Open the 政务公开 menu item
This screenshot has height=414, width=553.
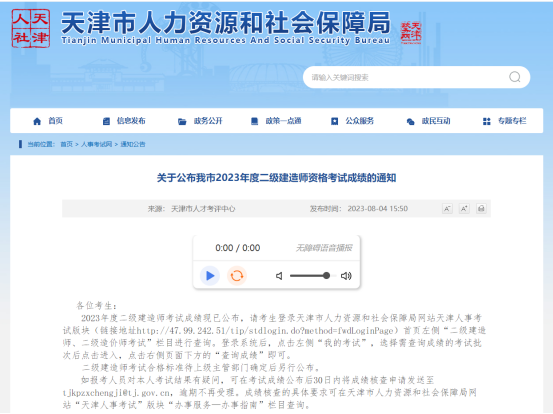click(x=208, y=121)
